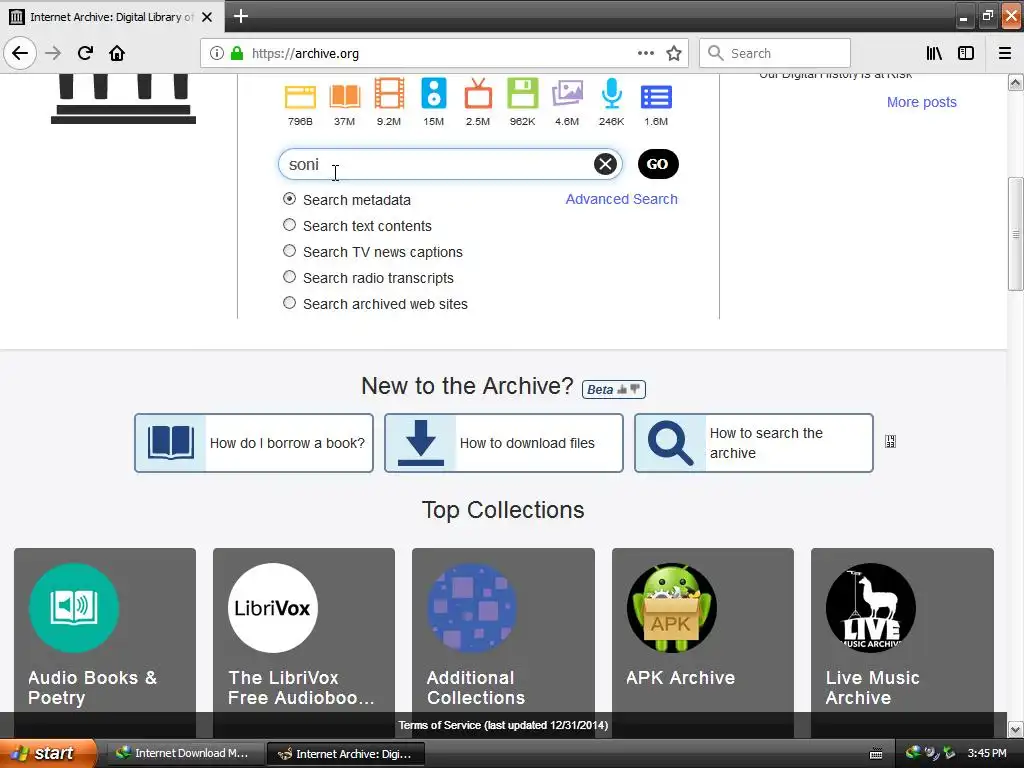
Task: Select Search text contents radio button
Action: (x=289, y=225)
